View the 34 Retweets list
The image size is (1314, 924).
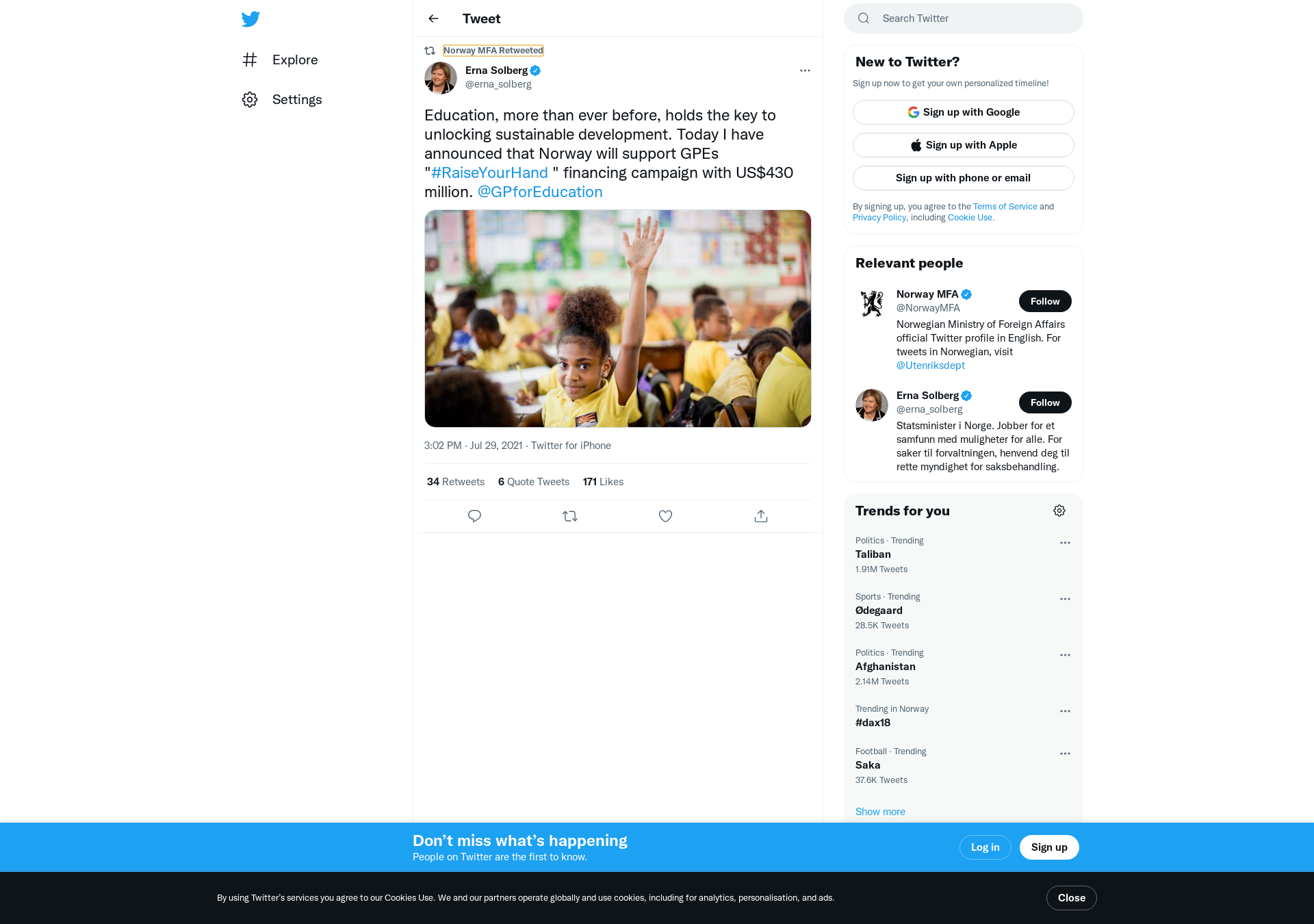coord(456,482)
